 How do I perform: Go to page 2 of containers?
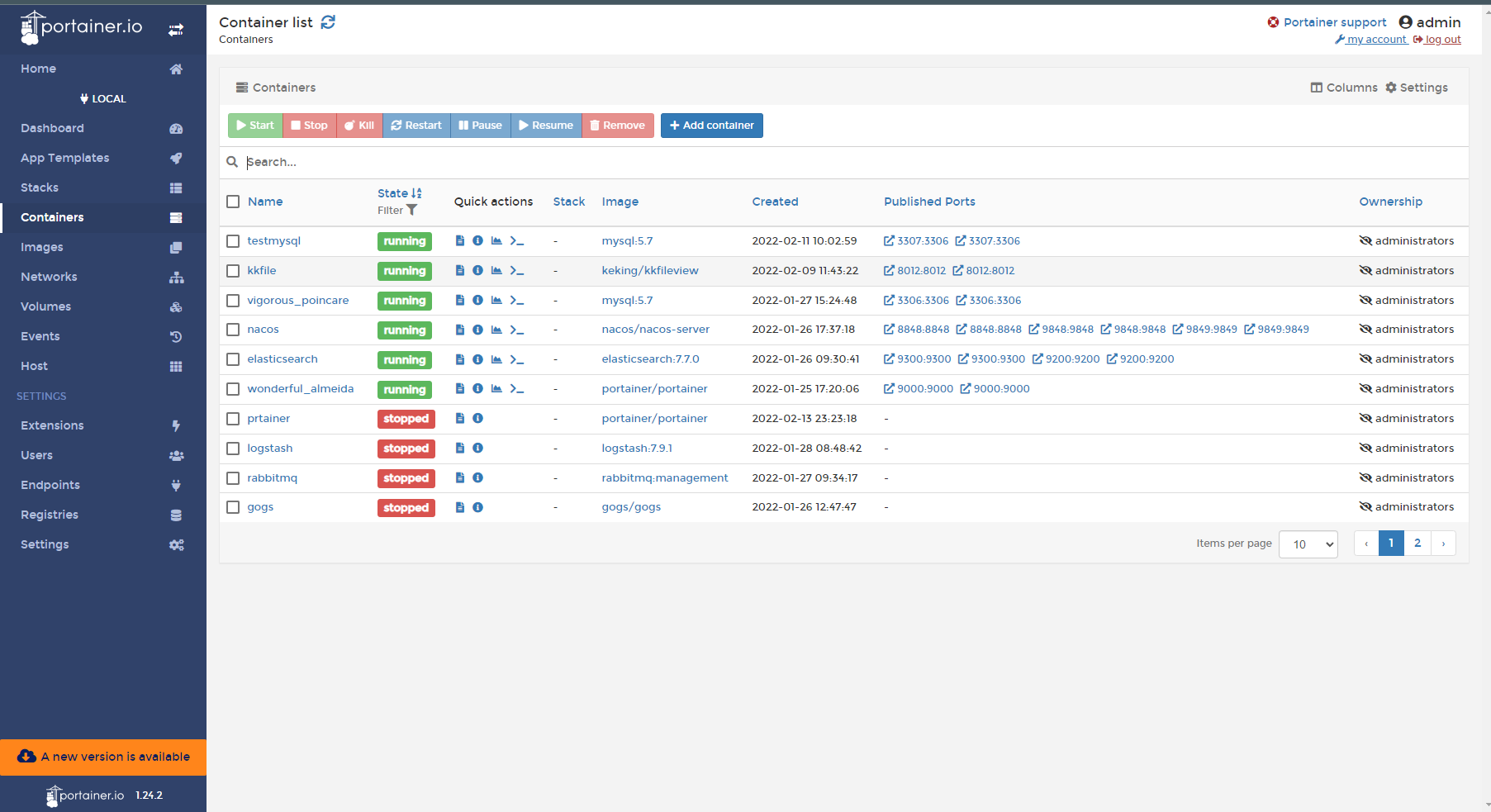point(1417,544)
